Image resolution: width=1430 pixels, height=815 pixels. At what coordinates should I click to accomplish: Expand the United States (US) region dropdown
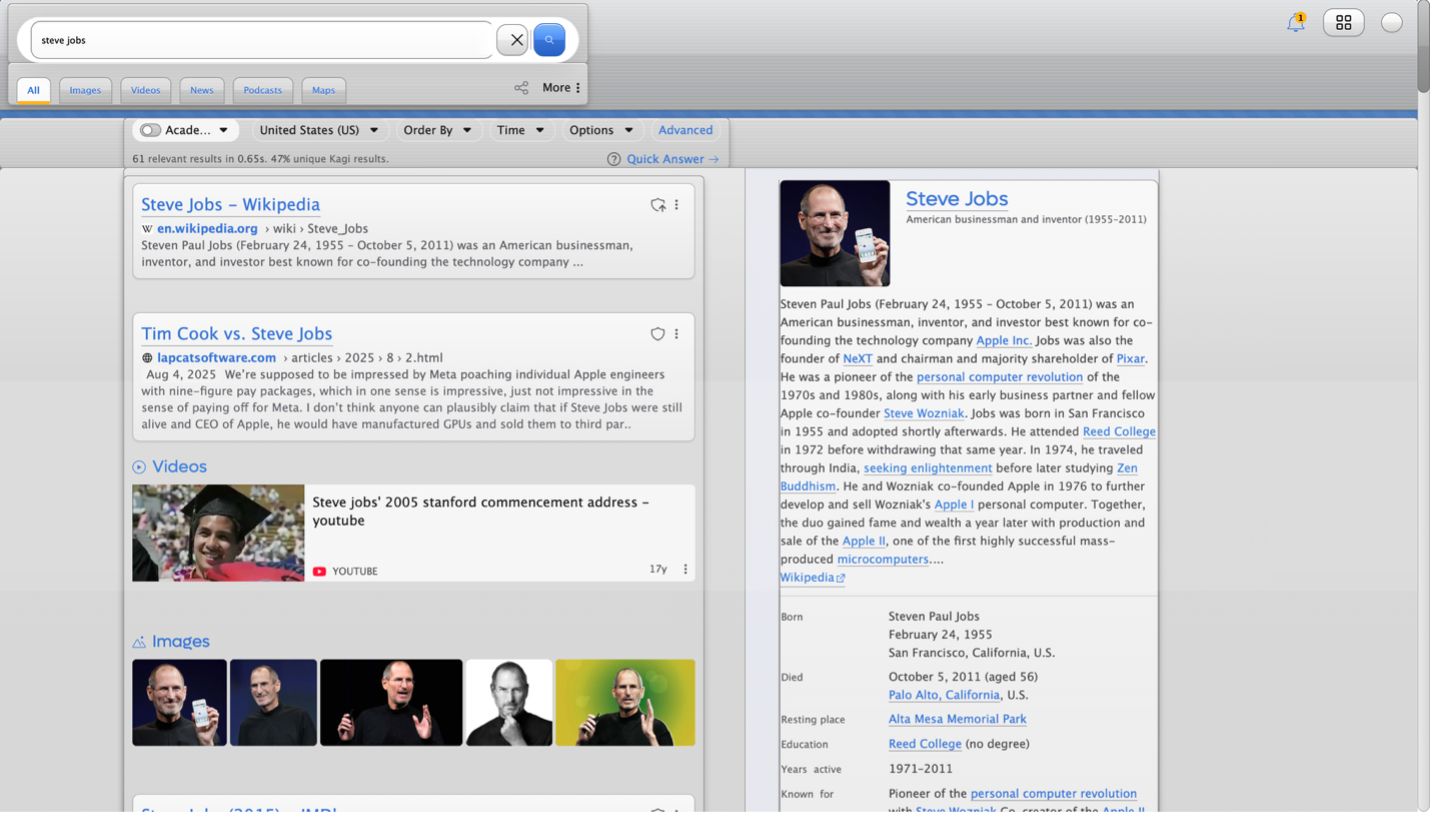(318, 130)
